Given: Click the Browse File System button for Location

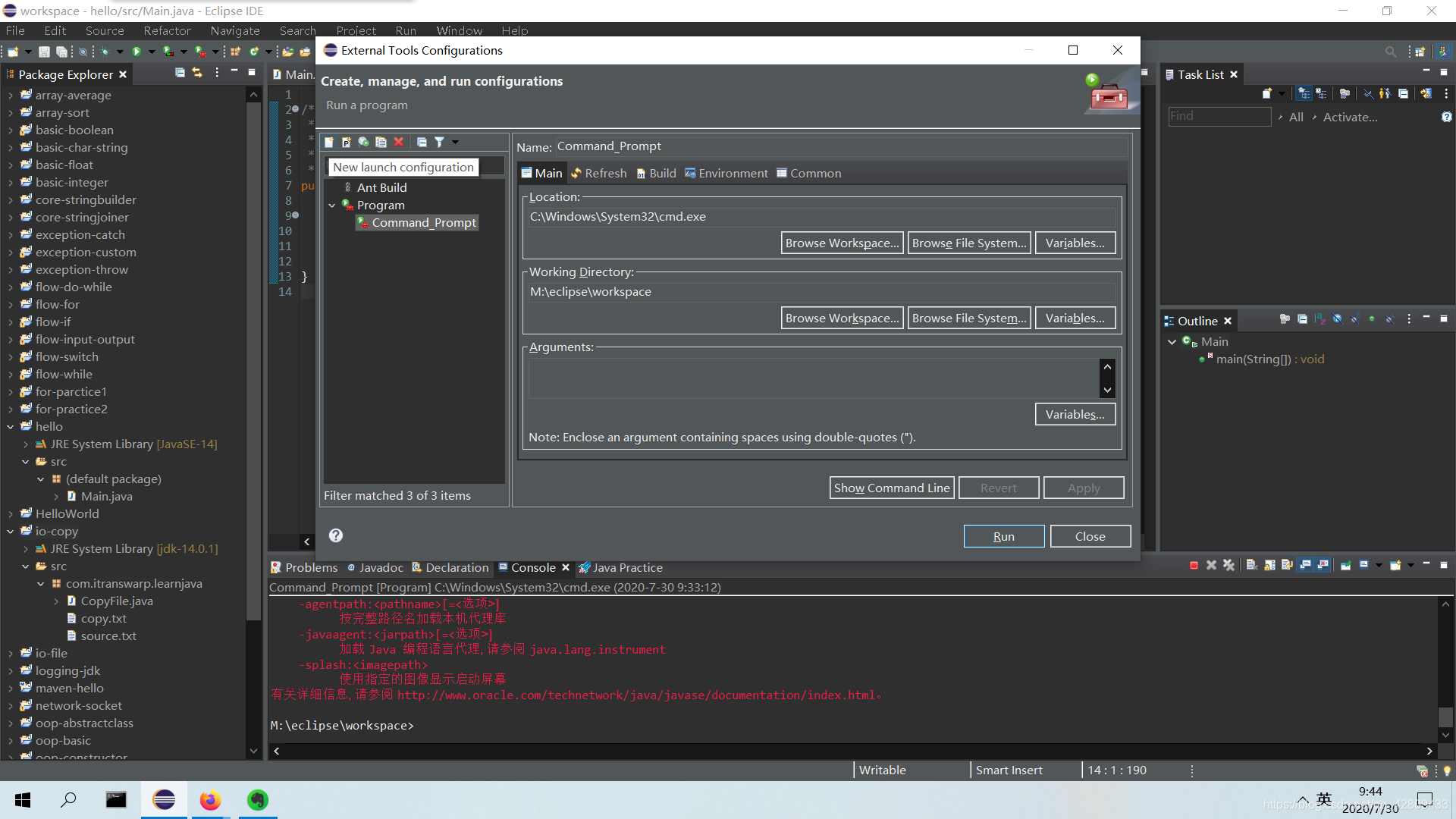Looking at the screenshot, I should coord(966,243).
